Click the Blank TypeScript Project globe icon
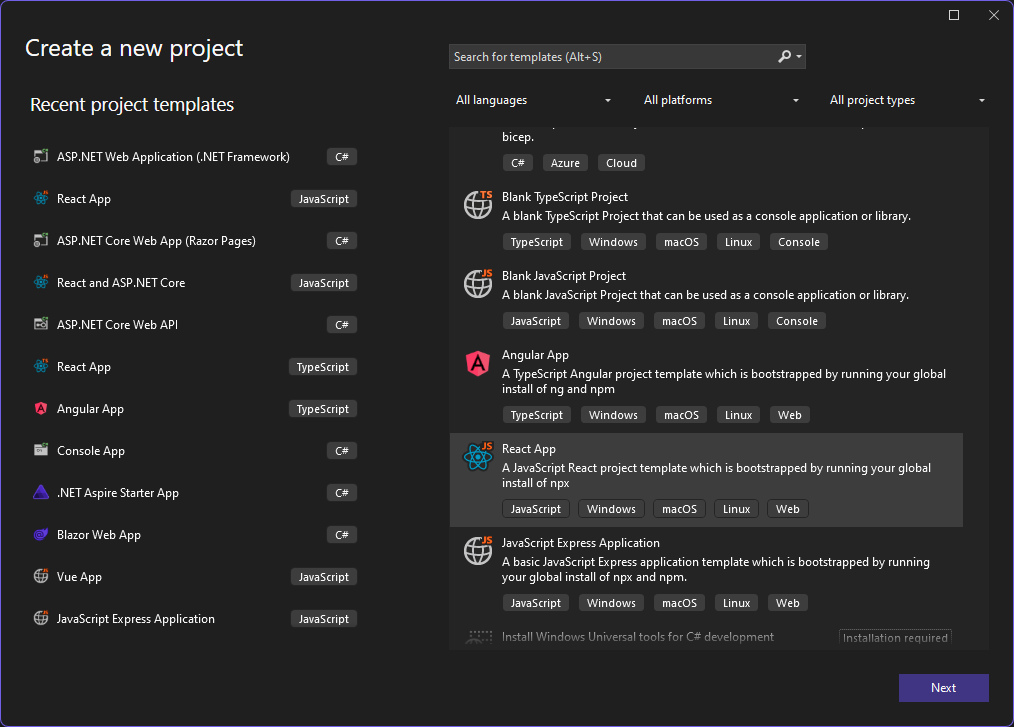This screenshot has width=1014, height=727. [x=478, y=204]
